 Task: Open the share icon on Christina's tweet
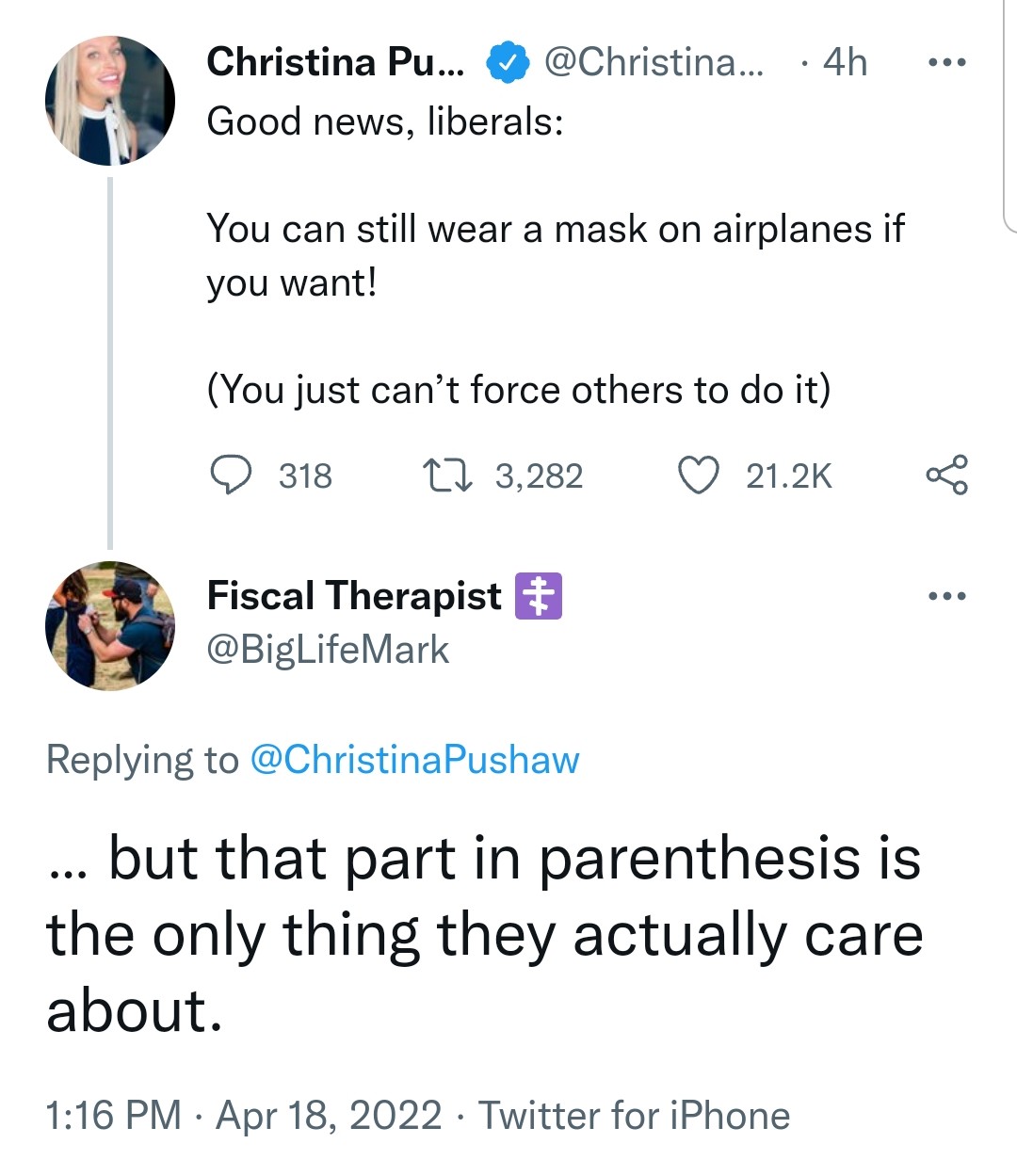click(x=946, y=475)
